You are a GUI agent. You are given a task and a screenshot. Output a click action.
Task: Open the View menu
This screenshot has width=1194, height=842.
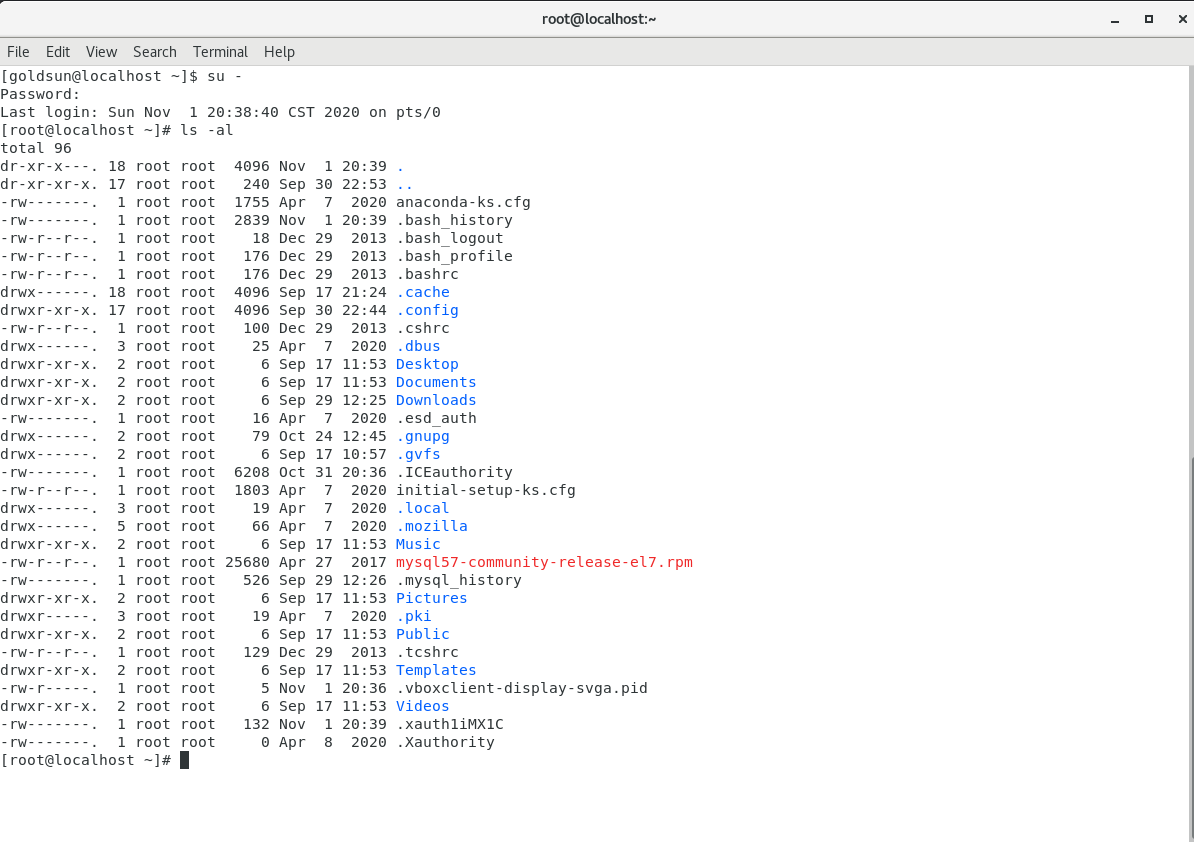(101, 52)
